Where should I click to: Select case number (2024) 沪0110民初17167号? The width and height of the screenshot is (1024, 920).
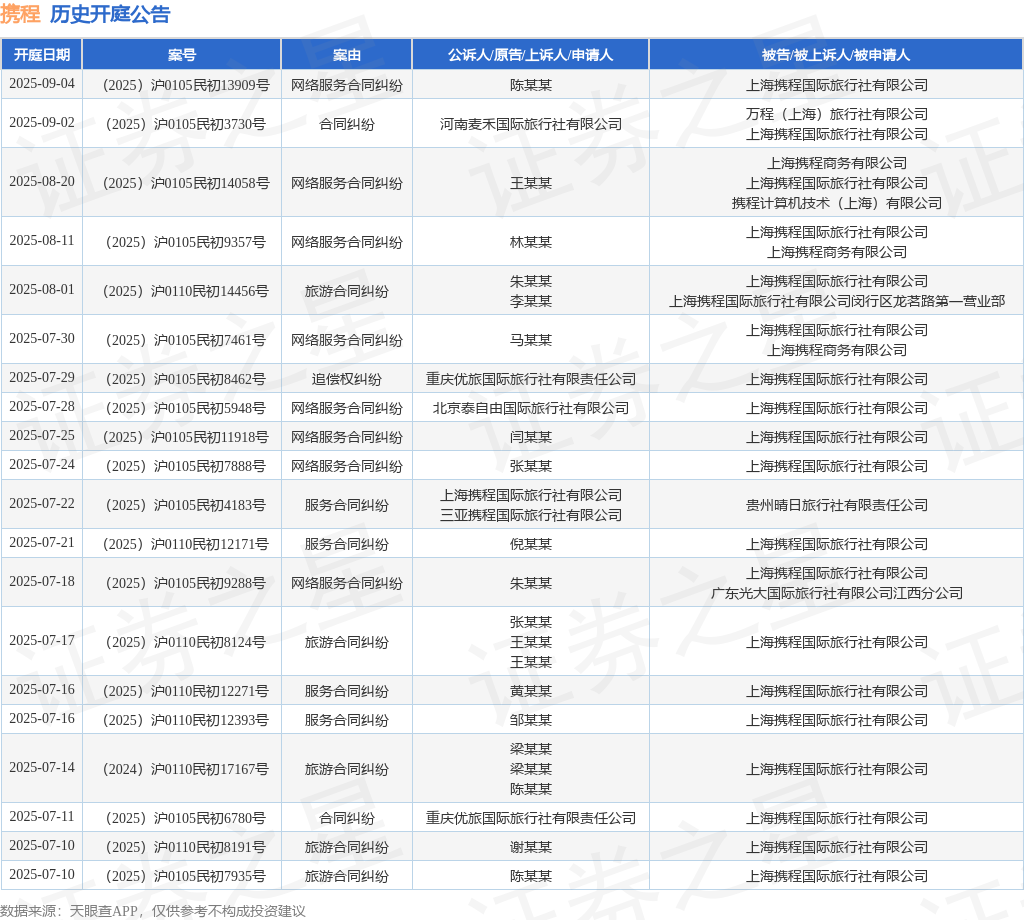(x=186, y=769)
